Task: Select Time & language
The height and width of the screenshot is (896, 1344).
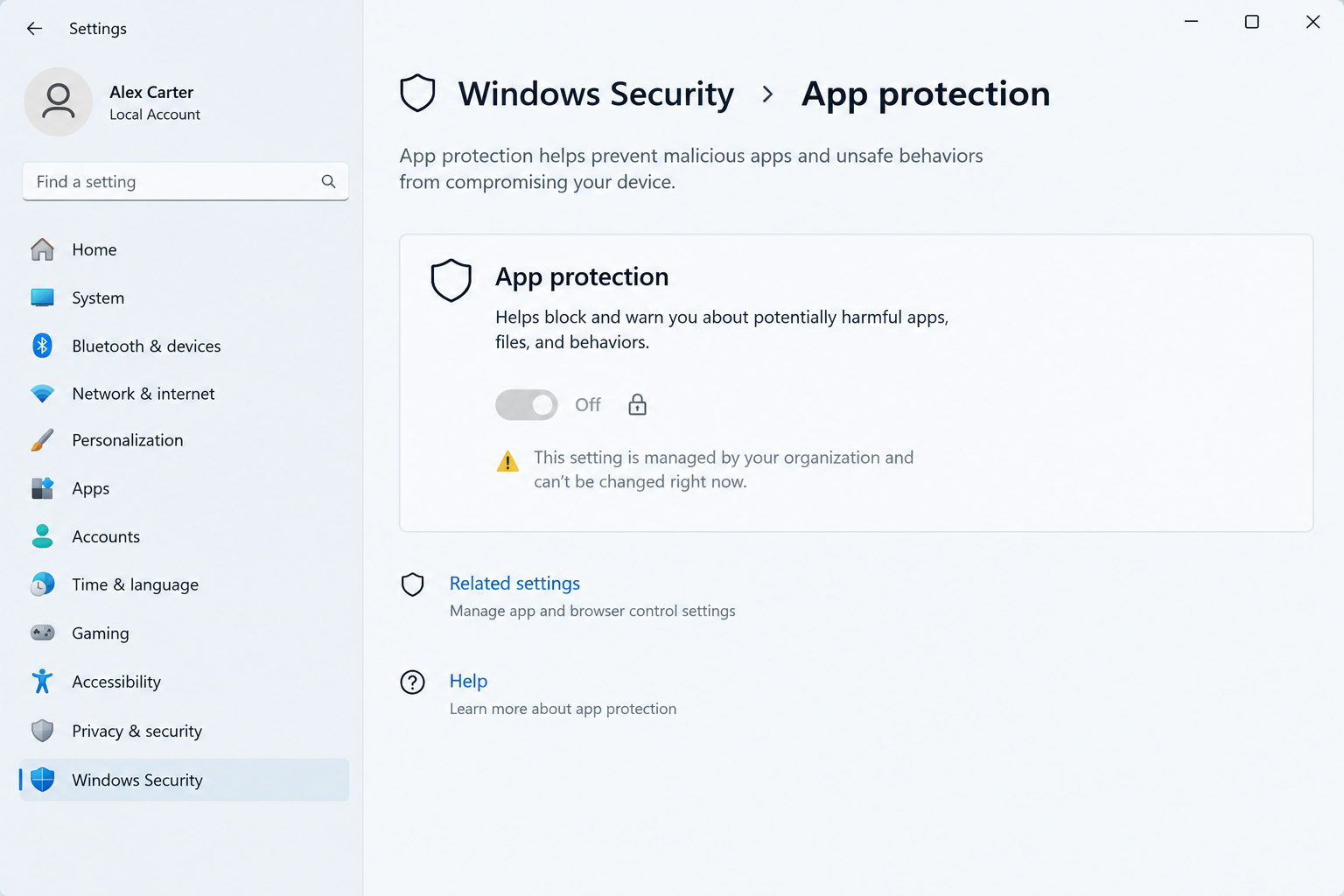Action: pos(185,584)
